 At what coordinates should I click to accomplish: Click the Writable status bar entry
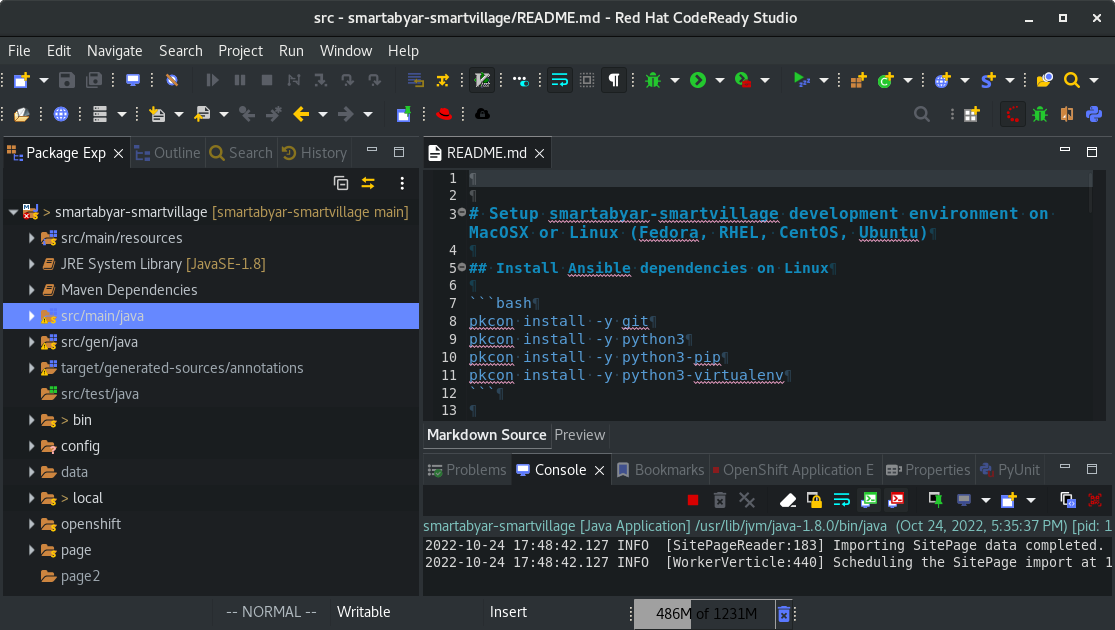tap(363, 612)
